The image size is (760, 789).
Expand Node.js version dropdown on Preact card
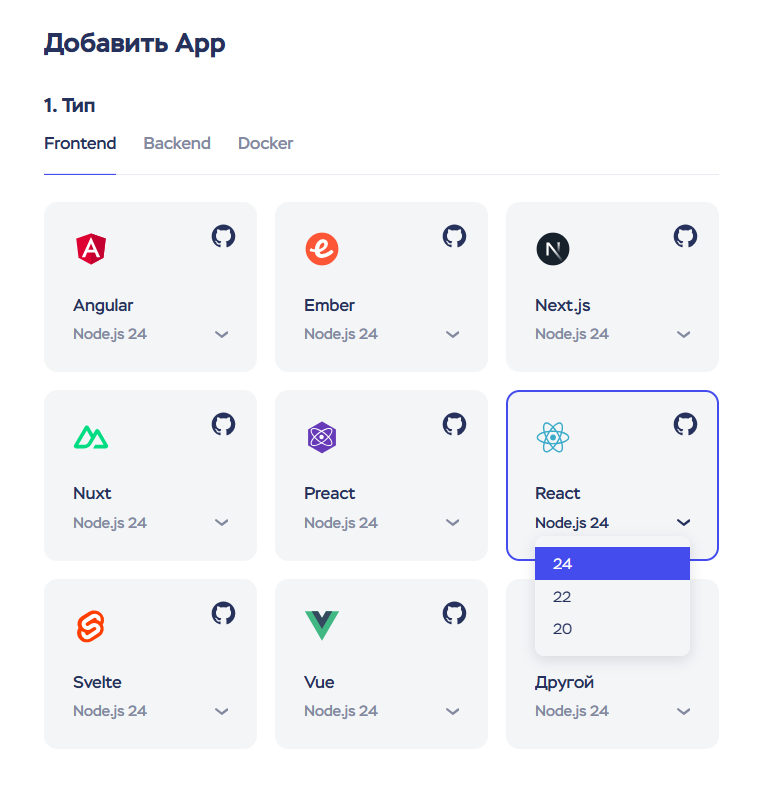pyautogui.click(x=382, y=523)
